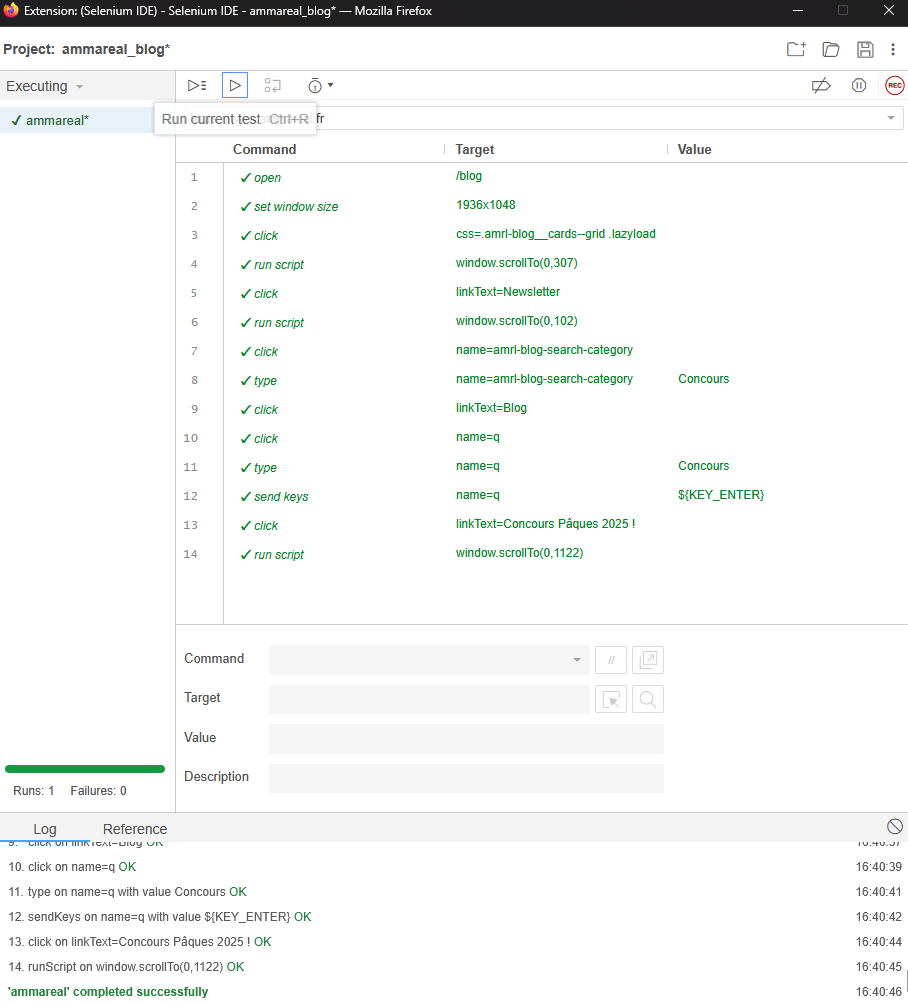Switch to the Log tab
The image size is (908, 1003).
point(45,829)
